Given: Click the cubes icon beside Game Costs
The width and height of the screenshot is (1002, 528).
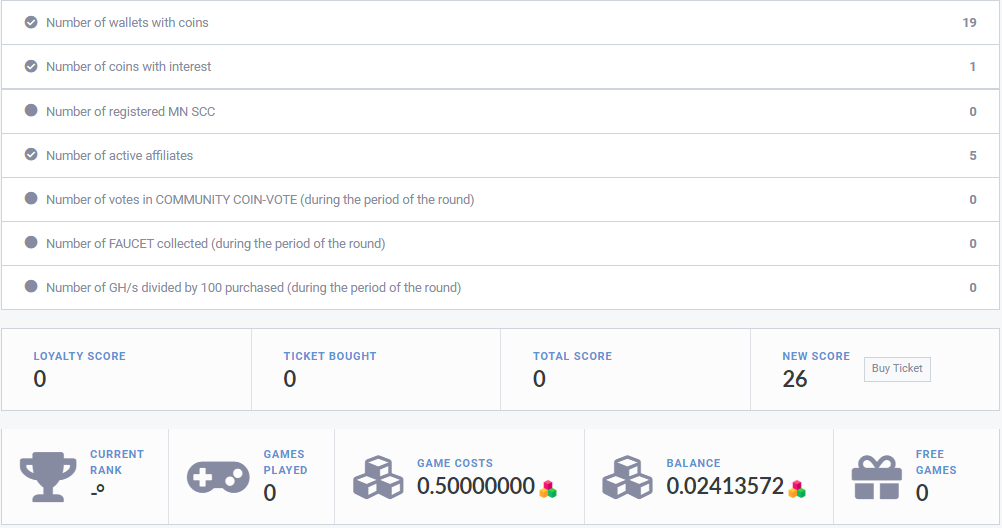Looking at the screenshot, I should point(378,477).
